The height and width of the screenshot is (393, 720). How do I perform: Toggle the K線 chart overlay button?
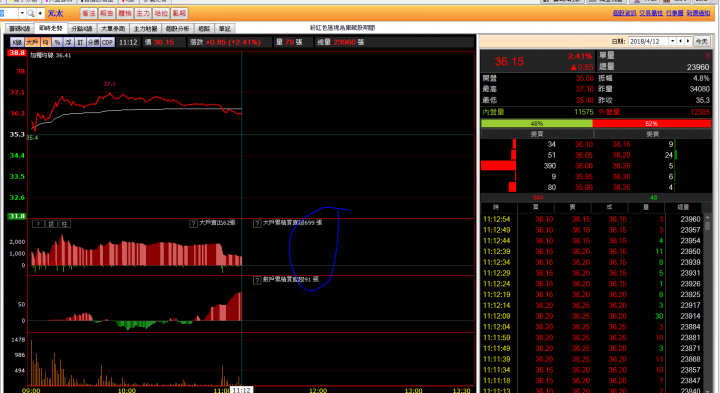tap(17, 42)
